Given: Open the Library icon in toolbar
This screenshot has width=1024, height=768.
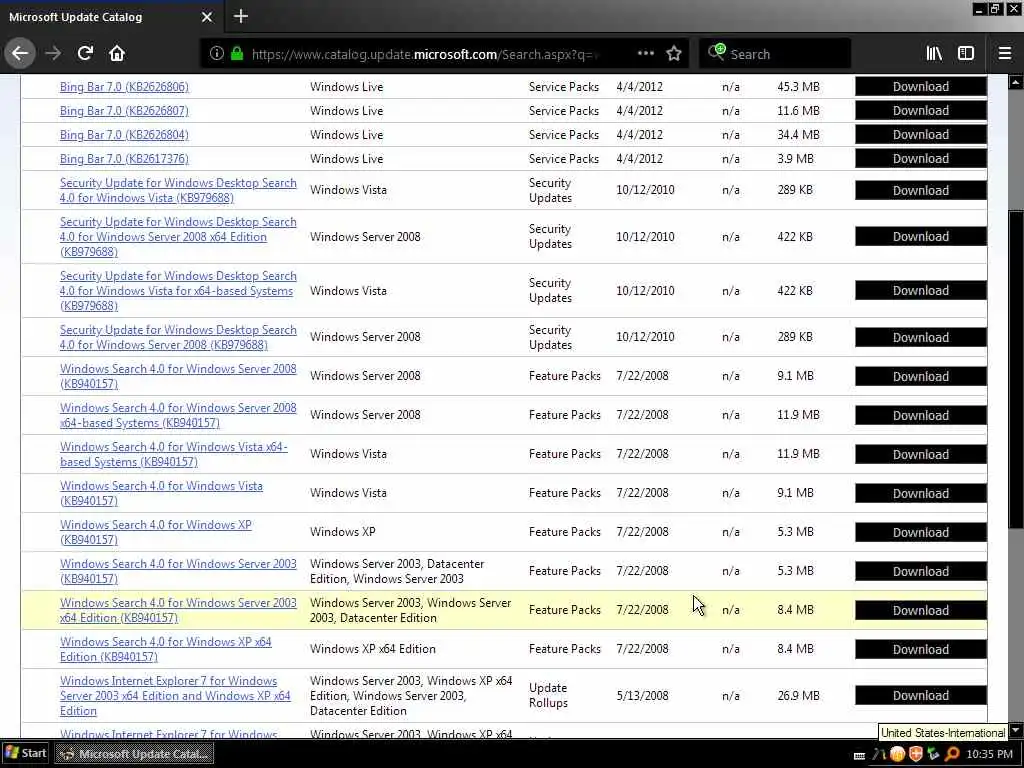Looking at the screenshot, I should tap(934, 54).
